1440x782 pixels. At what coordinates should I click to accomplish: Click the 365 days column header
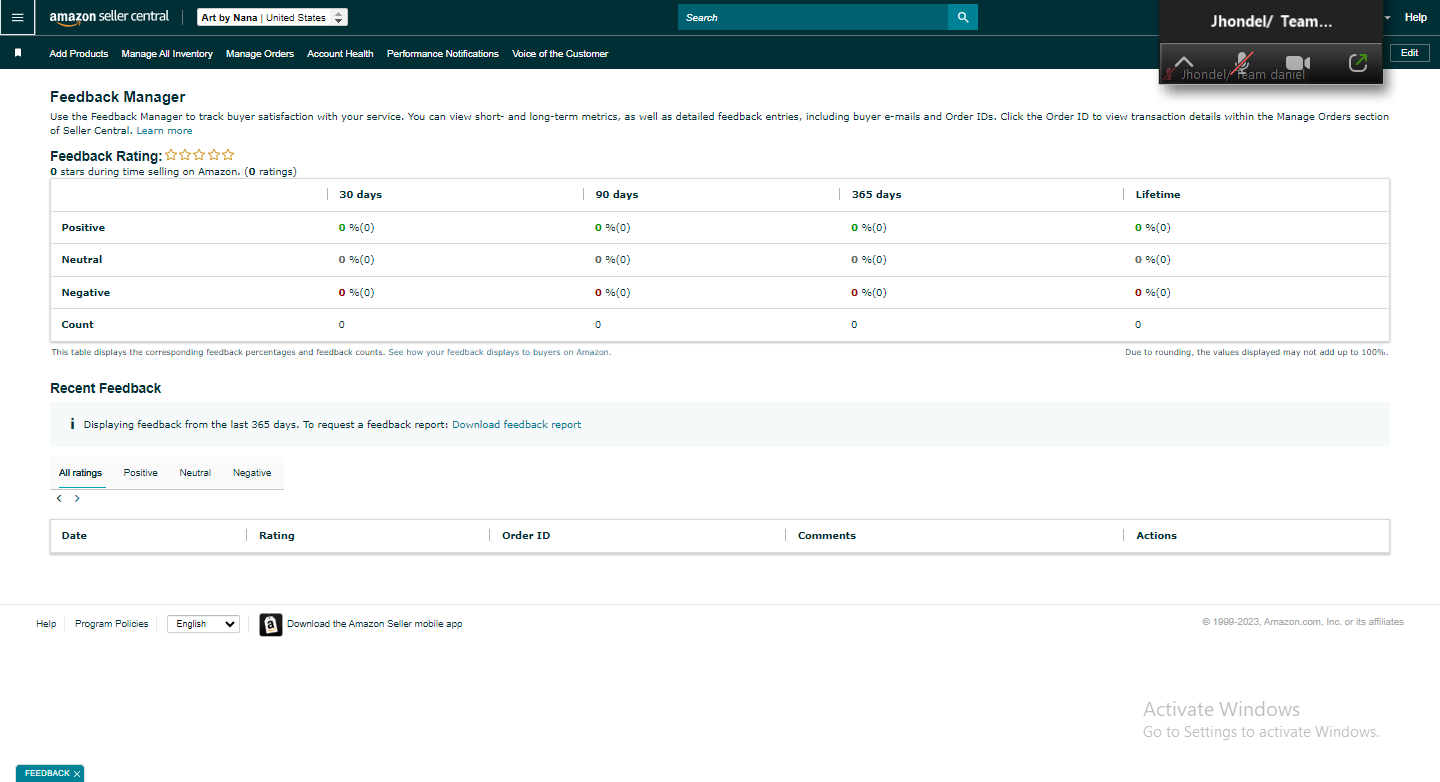(876, 195)
